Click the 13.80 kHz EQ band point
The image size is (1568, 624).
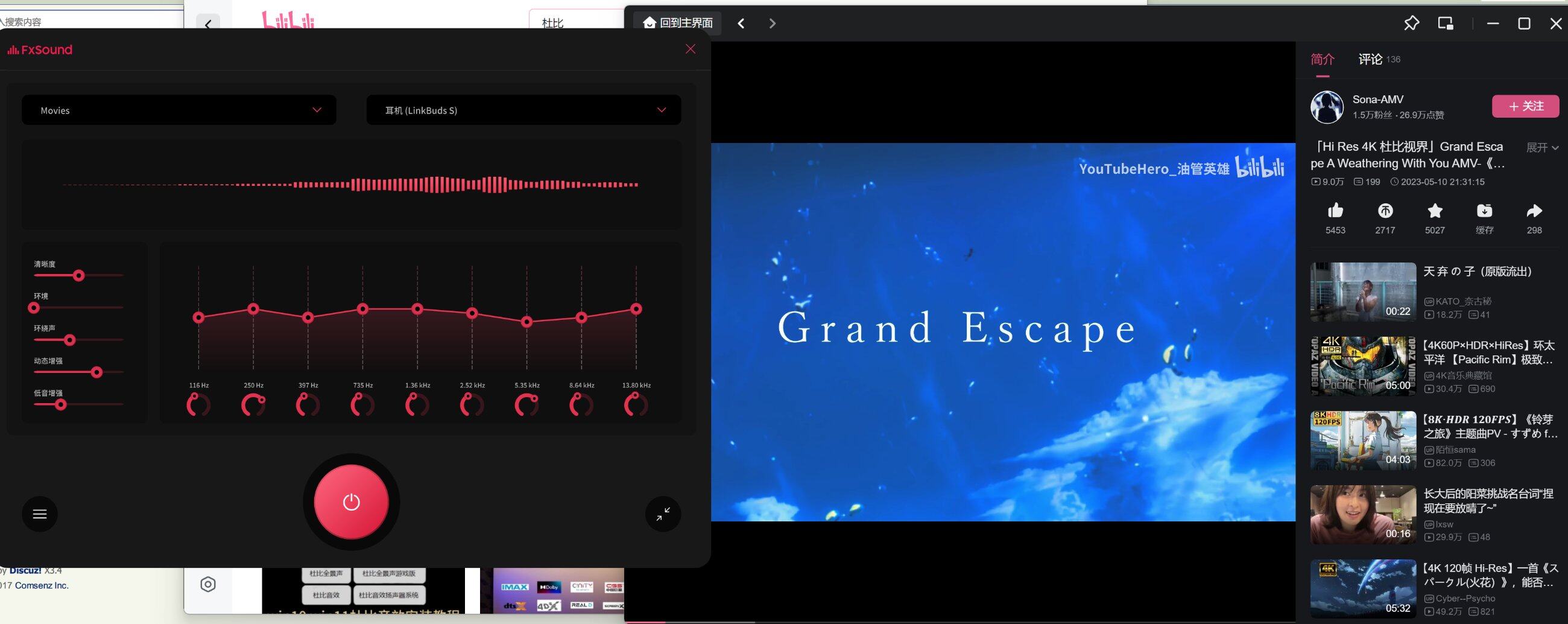[x=636, y=309]
